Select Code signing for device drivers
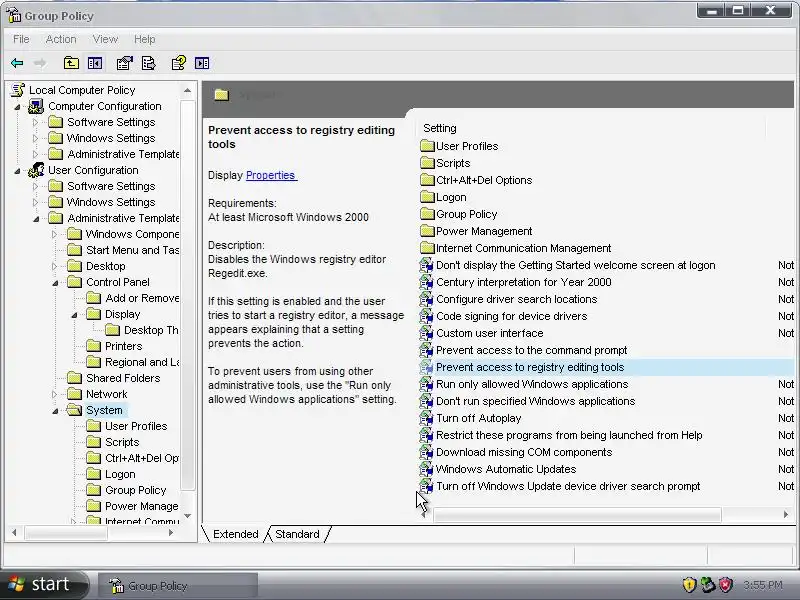The image size is (800, 600). click(511, 316)
